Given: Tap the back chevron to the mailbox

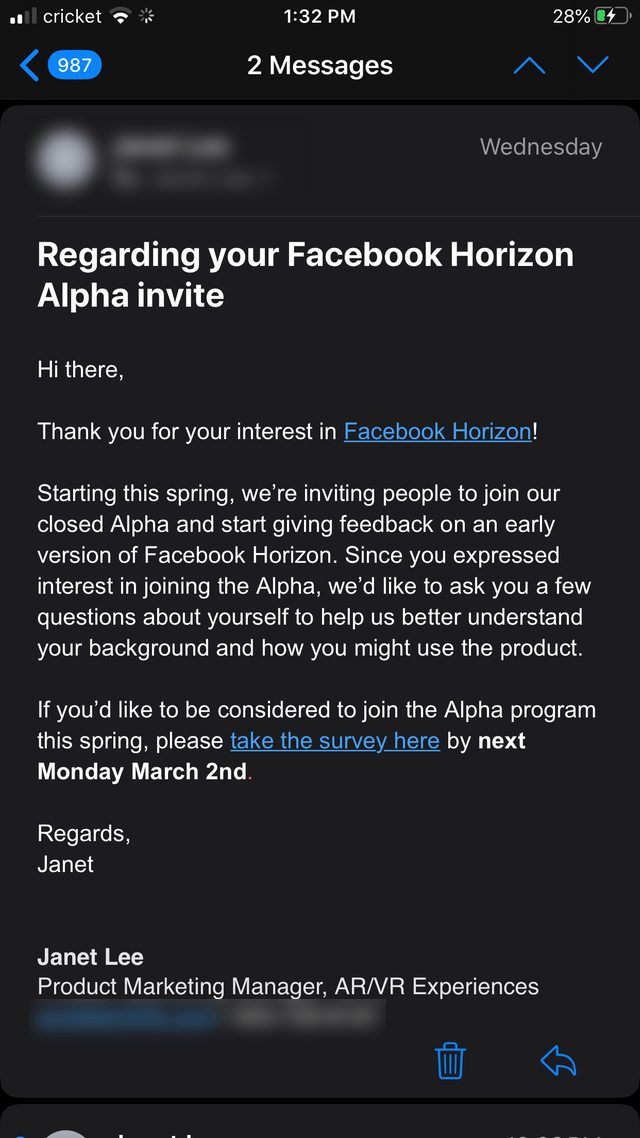Looking at the screenshot, I should click(29, 66).
